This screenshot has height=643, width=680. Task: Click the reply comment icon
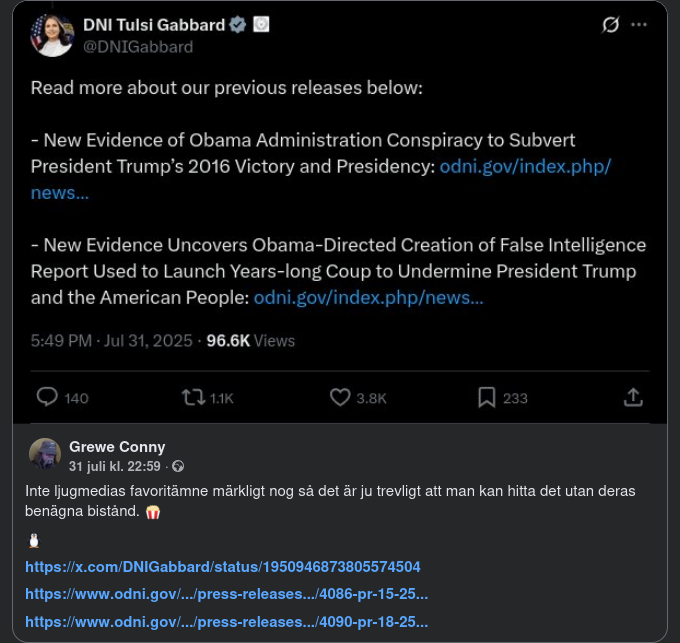coord(47,397)
